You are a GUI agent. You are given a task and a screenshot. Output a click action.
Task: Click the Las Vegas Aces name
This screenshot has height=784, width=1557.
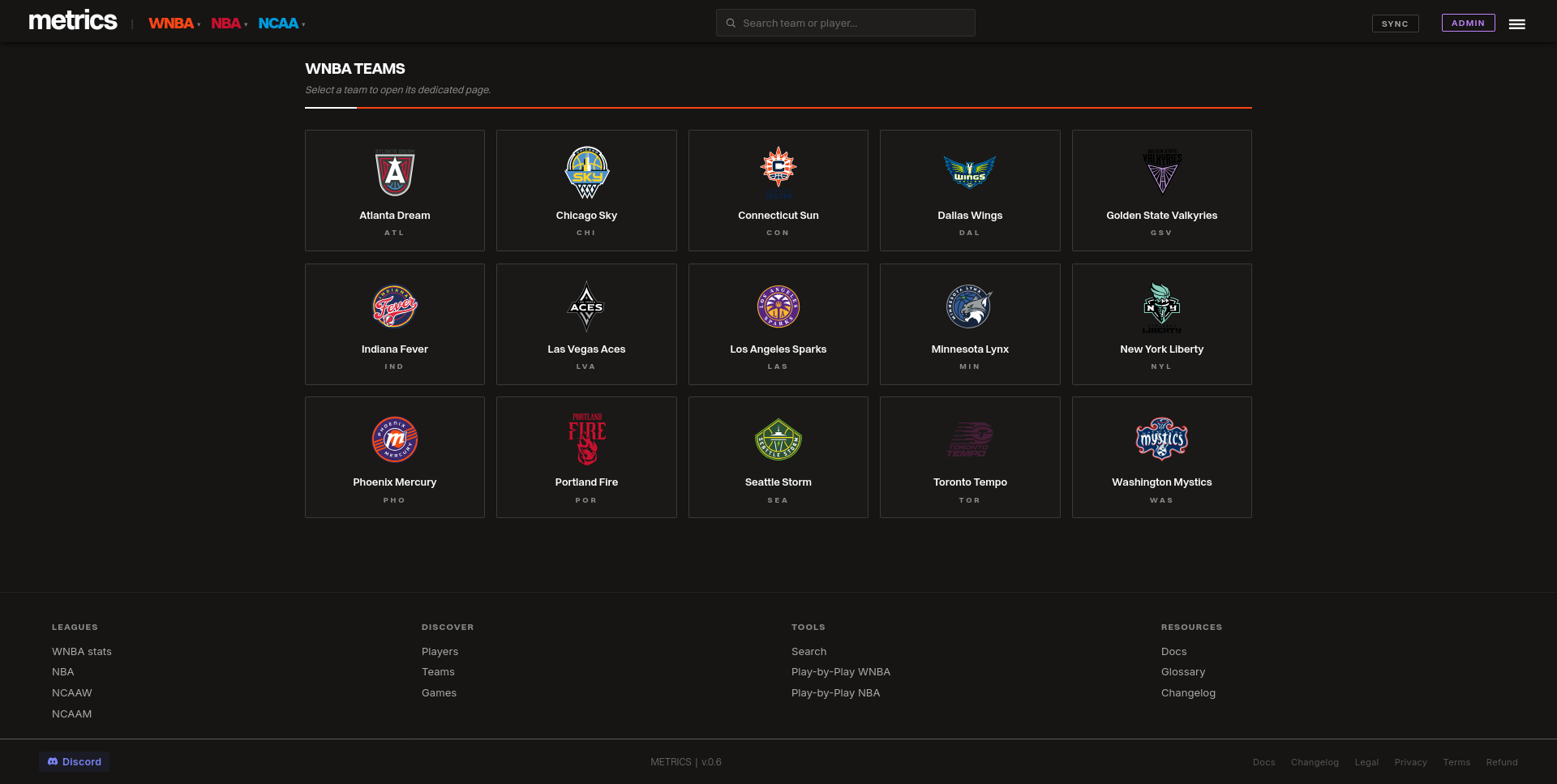coord(586,349)
